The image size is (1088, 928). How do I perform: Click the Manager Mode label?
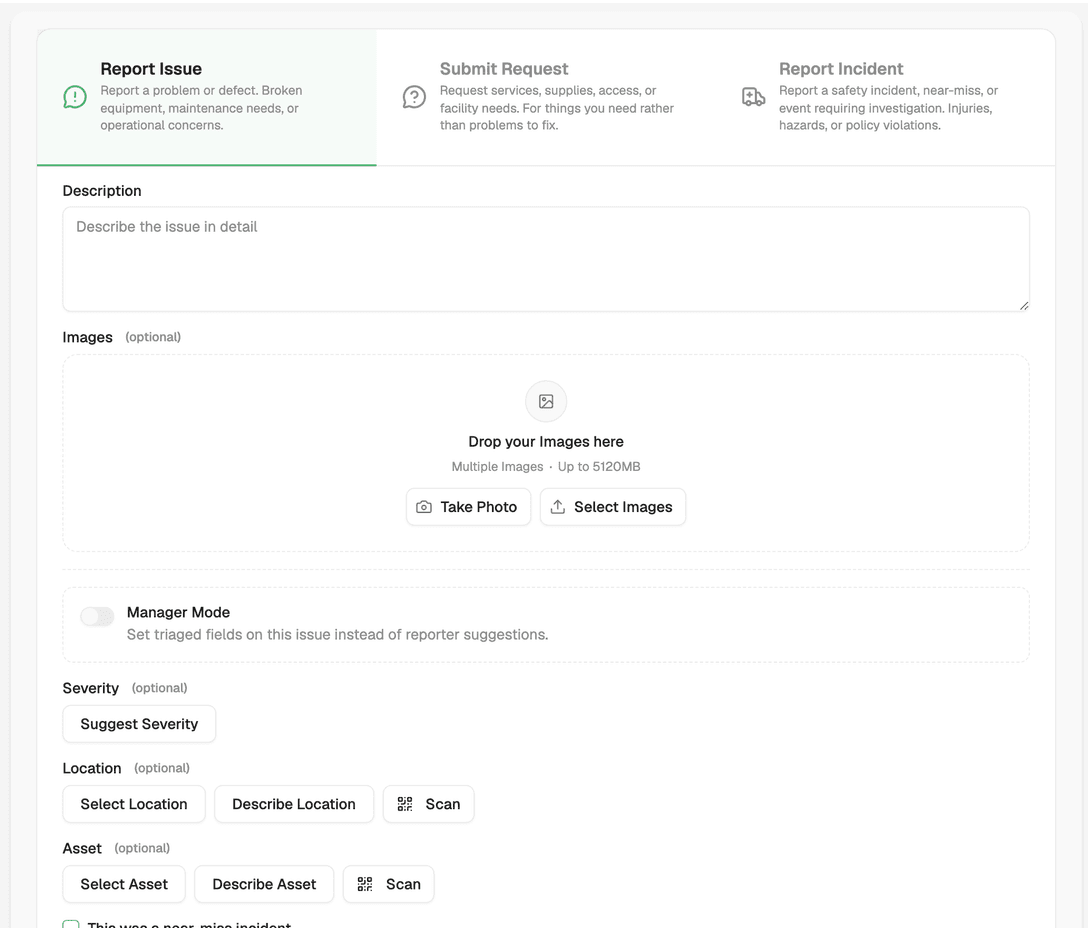[178, 612]
